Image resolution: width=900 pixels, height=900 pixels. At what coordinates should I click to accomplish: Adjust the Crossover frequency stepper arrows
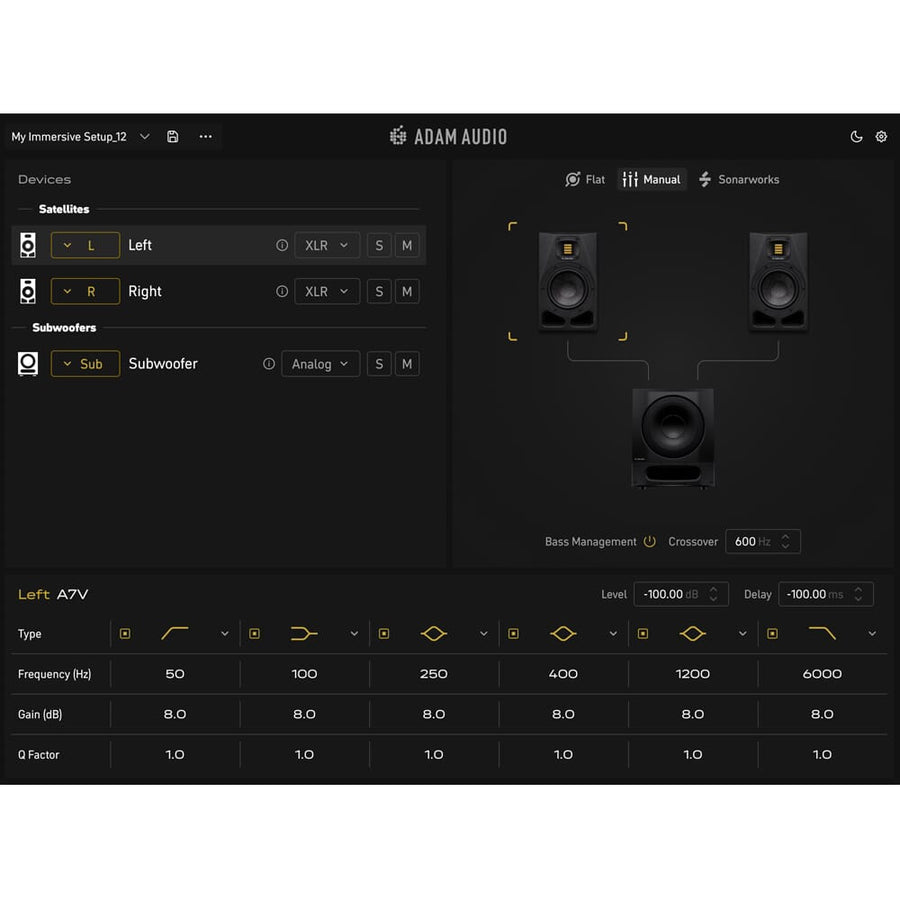(x=786, y=541)
